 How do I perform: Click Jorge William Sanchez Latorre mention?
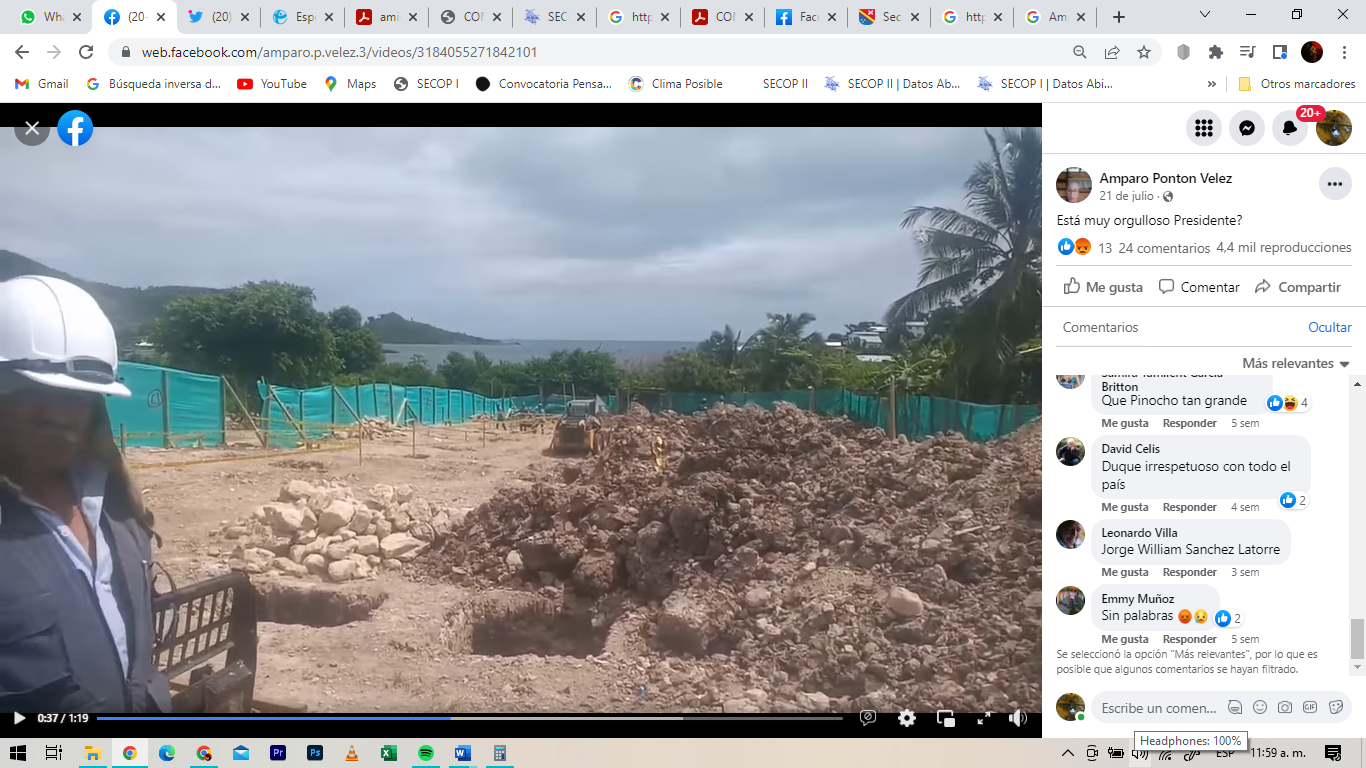point(1190,549)
